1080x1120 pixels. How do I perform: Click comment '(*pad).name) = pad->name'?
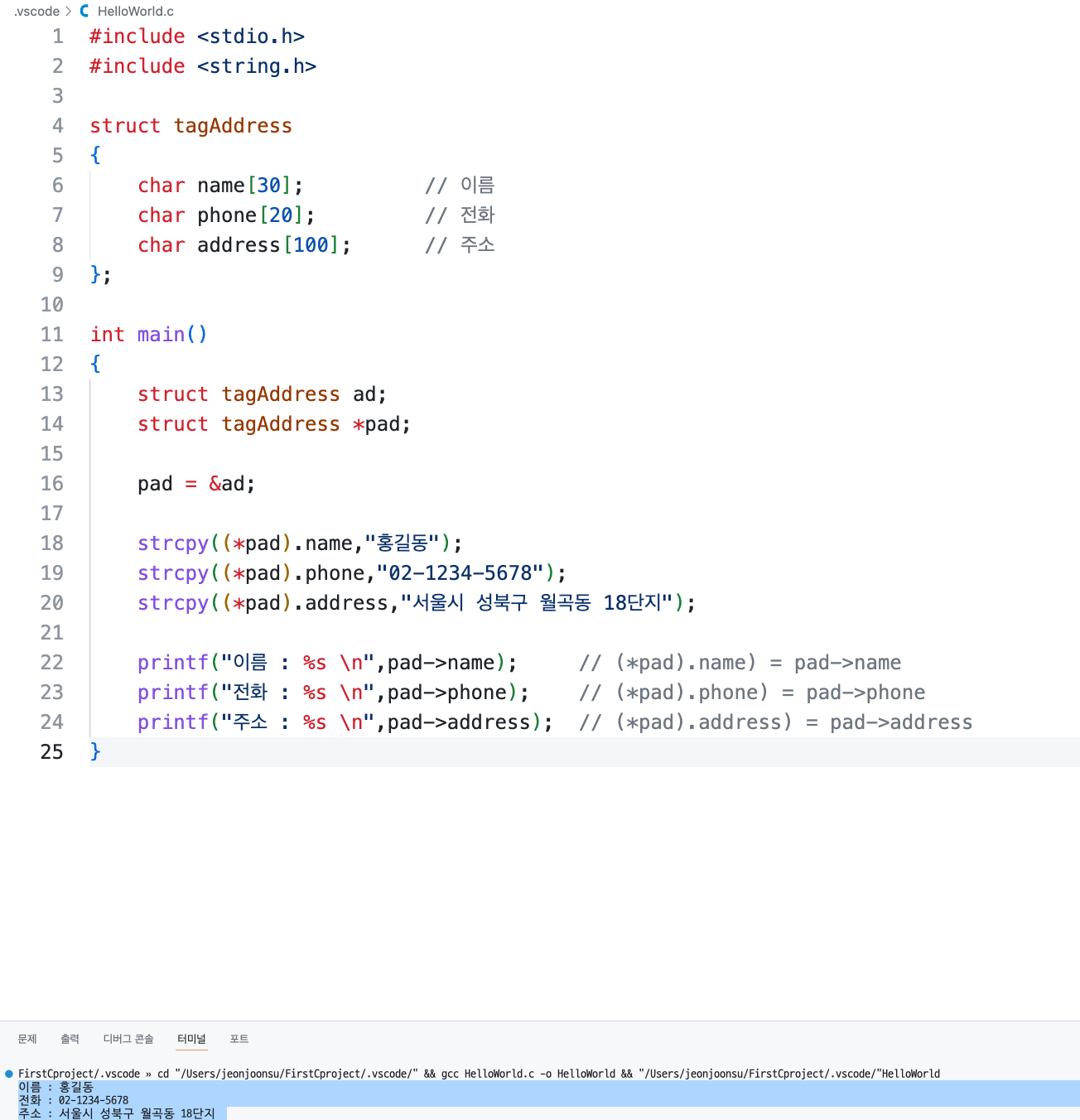(x=740, y=663)
